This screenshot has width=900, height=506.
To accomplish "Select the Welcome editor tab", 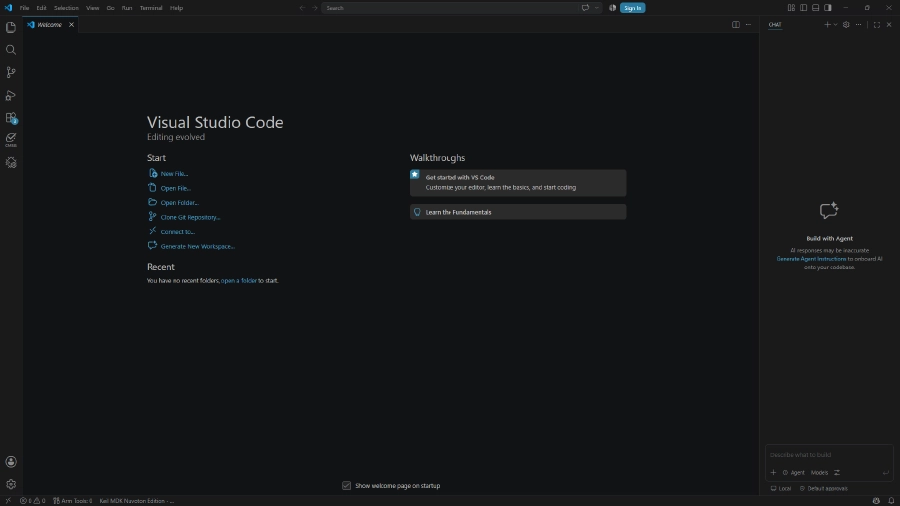I will 50,25.
